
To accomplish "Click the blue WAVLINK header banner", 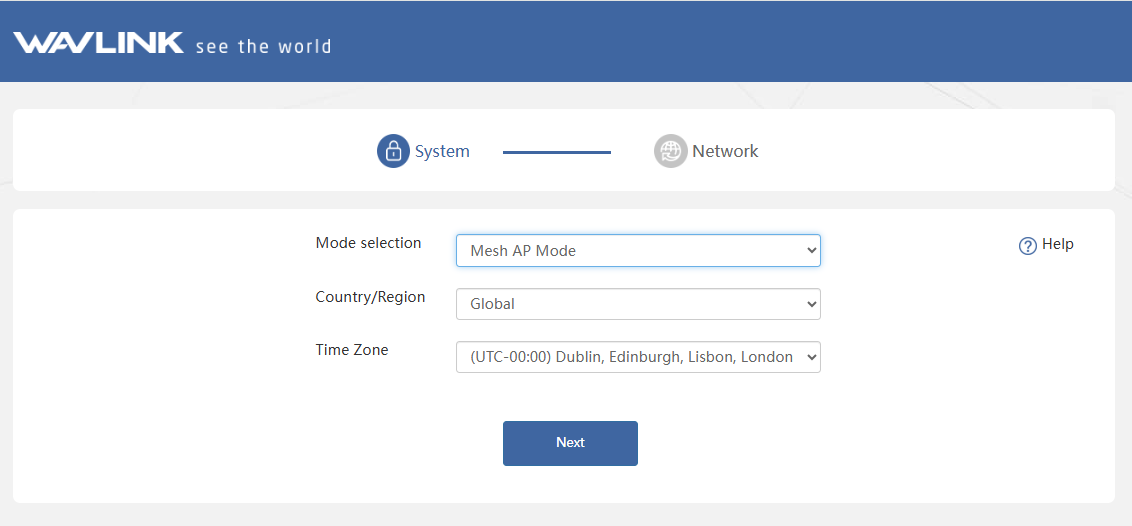I will (x=566, y=41).
